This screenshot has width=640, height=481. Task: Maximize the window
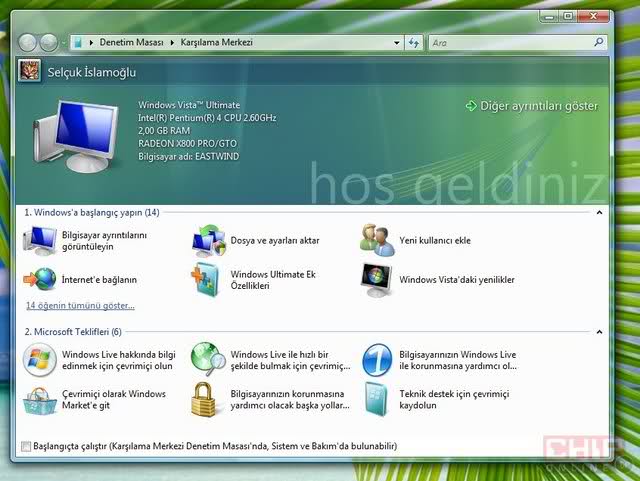[568, 16]
